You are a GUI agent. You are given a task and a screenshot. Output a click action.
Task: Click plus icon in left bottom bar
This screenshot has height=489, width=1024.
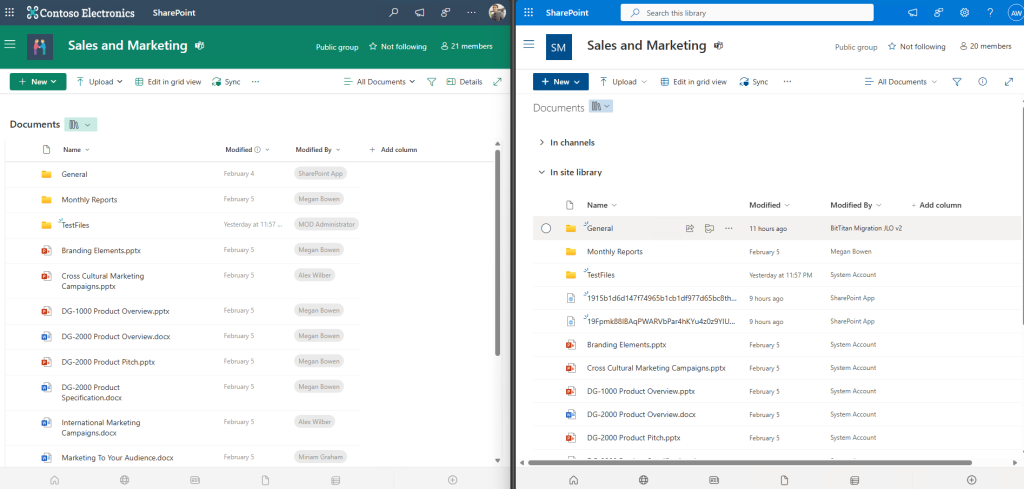453,480
